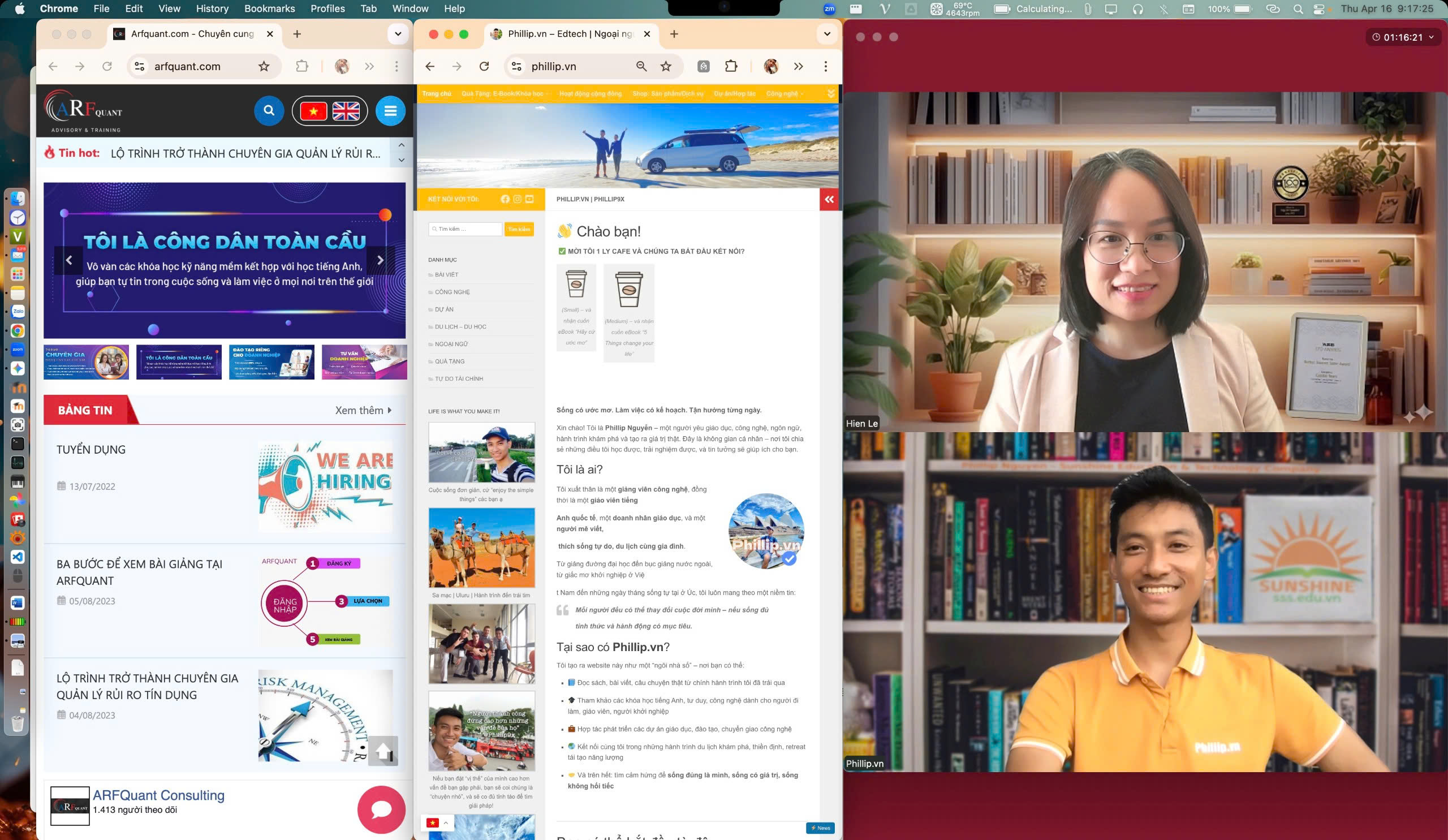Click the red chat bubble button
Viewport: 1448px width, 840px height.
pyautogui.click(x=381, y=809)
